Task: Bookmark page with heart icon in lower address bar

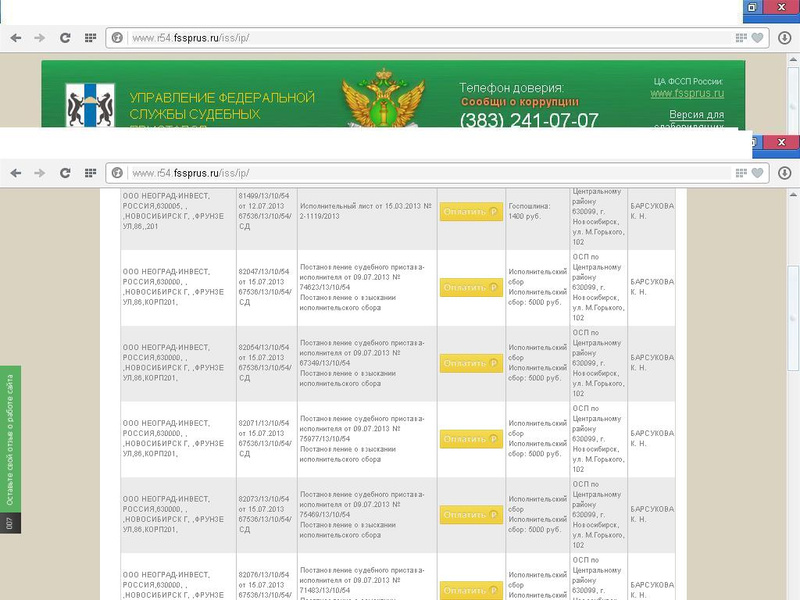Action: click(x=757, y=172)
